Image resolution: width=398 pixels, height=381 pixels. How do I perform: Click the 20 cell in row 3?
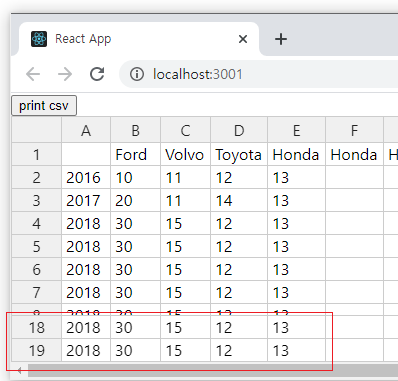[136, 200]
